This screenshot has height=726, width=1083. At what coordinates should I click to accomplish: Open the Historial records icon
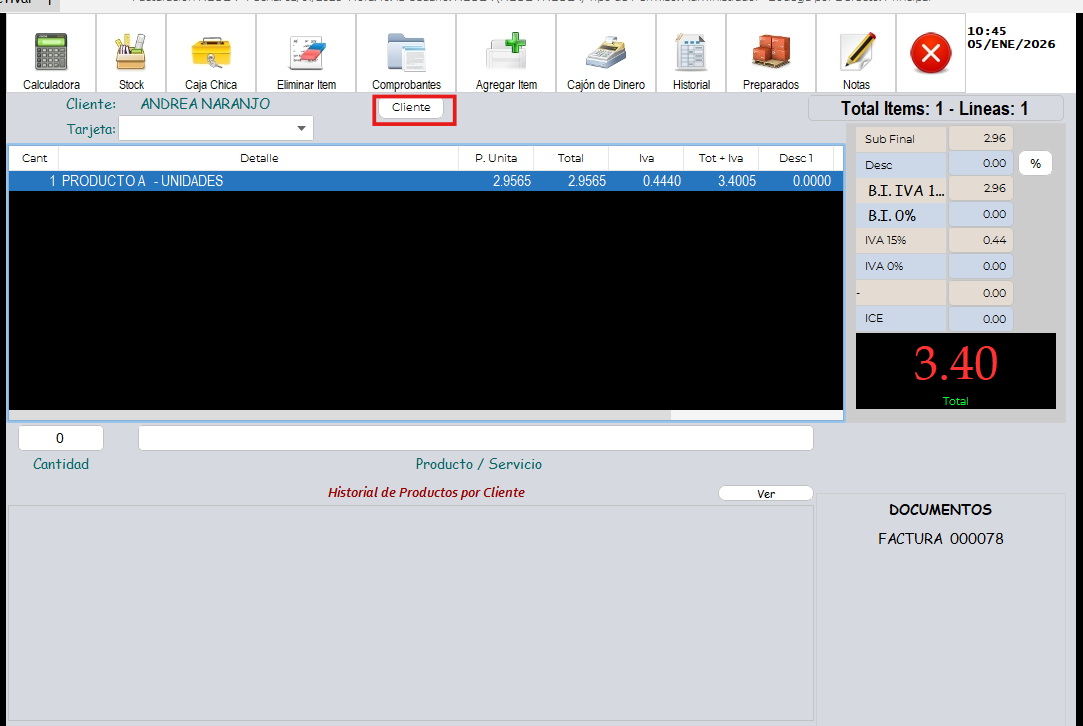coord(691,55)
